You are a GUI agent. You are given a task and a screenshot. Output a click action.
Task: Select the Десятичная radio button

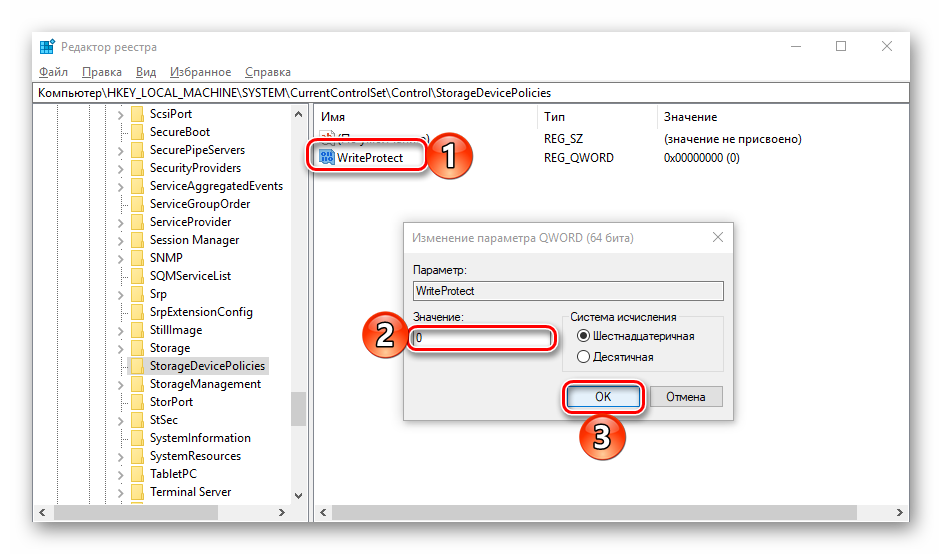point(584,357)
